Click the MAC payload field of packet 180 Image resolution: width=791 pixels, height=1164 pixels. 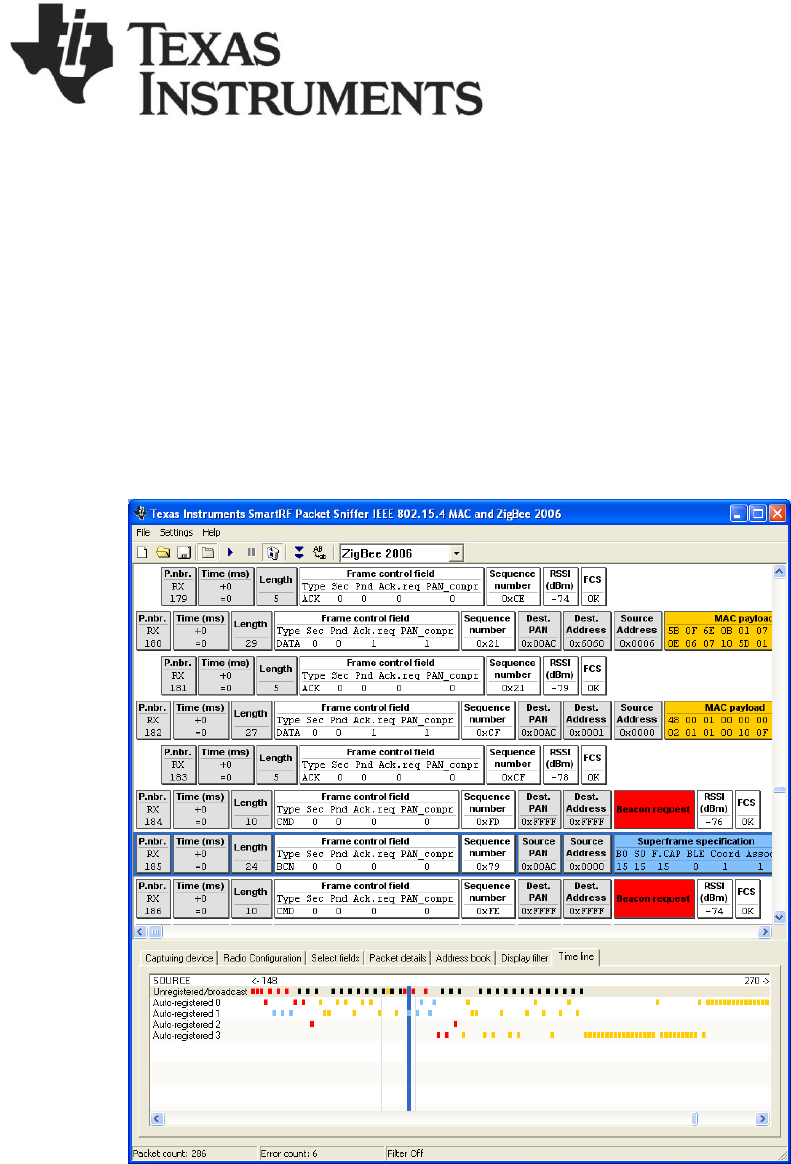tap(718, 631)
